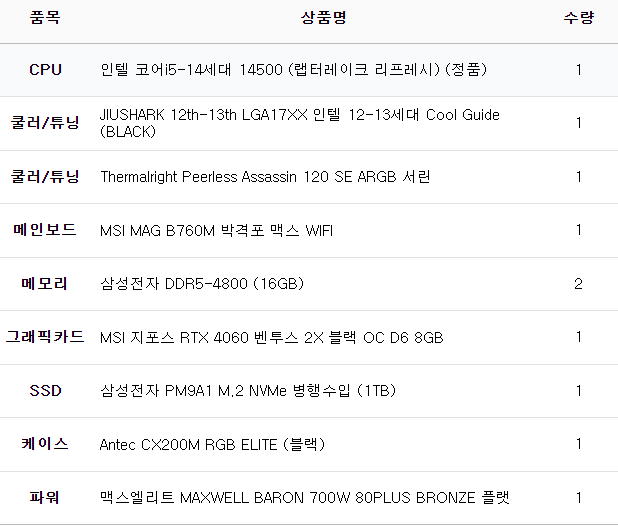The image size is (618, 528).
Task: Open the MSI MAG B760M 박격포 맥스 WIFI item
Action: click(217, 231)
